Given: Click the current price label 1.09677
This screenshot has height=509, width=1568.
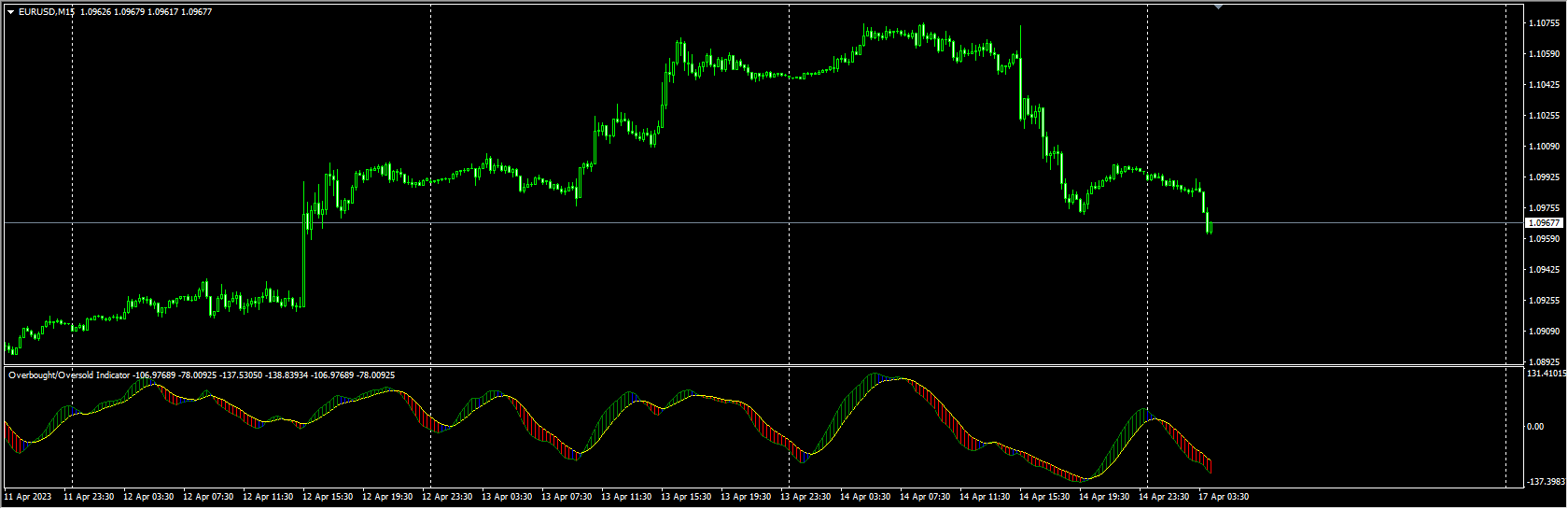Looking at the screenshot, I should 1544,223.
